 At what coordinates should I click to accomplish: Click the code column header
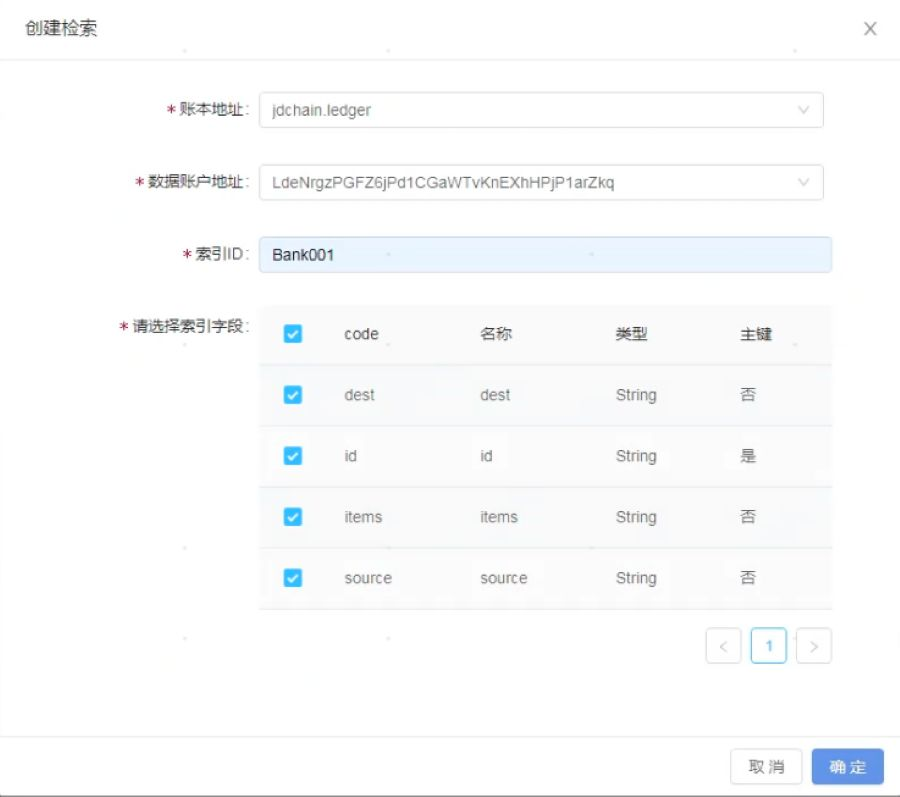361,334
